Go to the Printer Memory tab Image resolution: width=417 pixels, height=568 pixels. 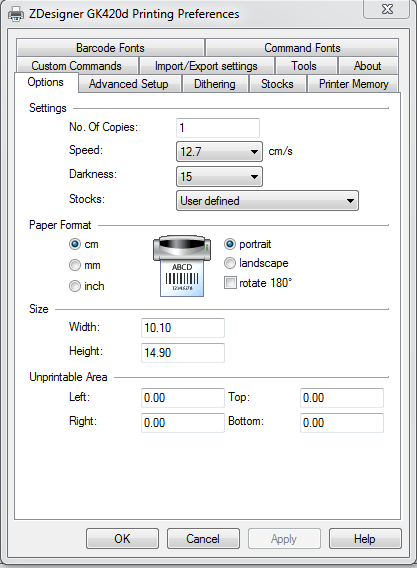pyautogui.click(x=354, y=84)
